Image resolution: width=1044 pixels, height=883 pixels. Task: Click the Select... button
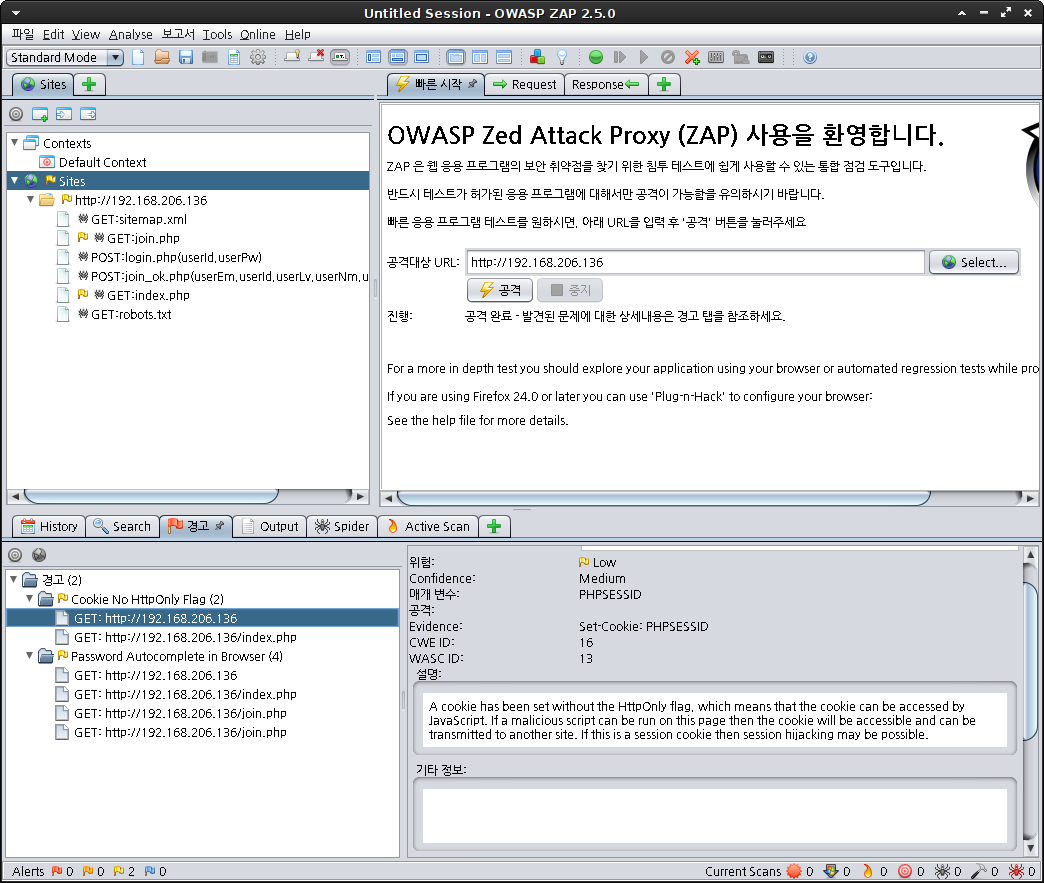[x=973, y=262]
